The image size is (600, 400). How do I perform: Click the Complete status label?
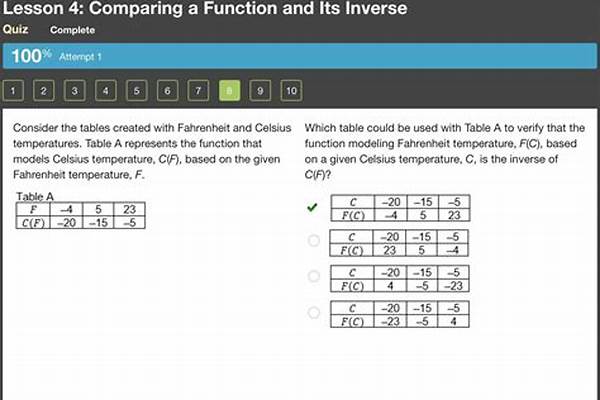coord(72,30)
